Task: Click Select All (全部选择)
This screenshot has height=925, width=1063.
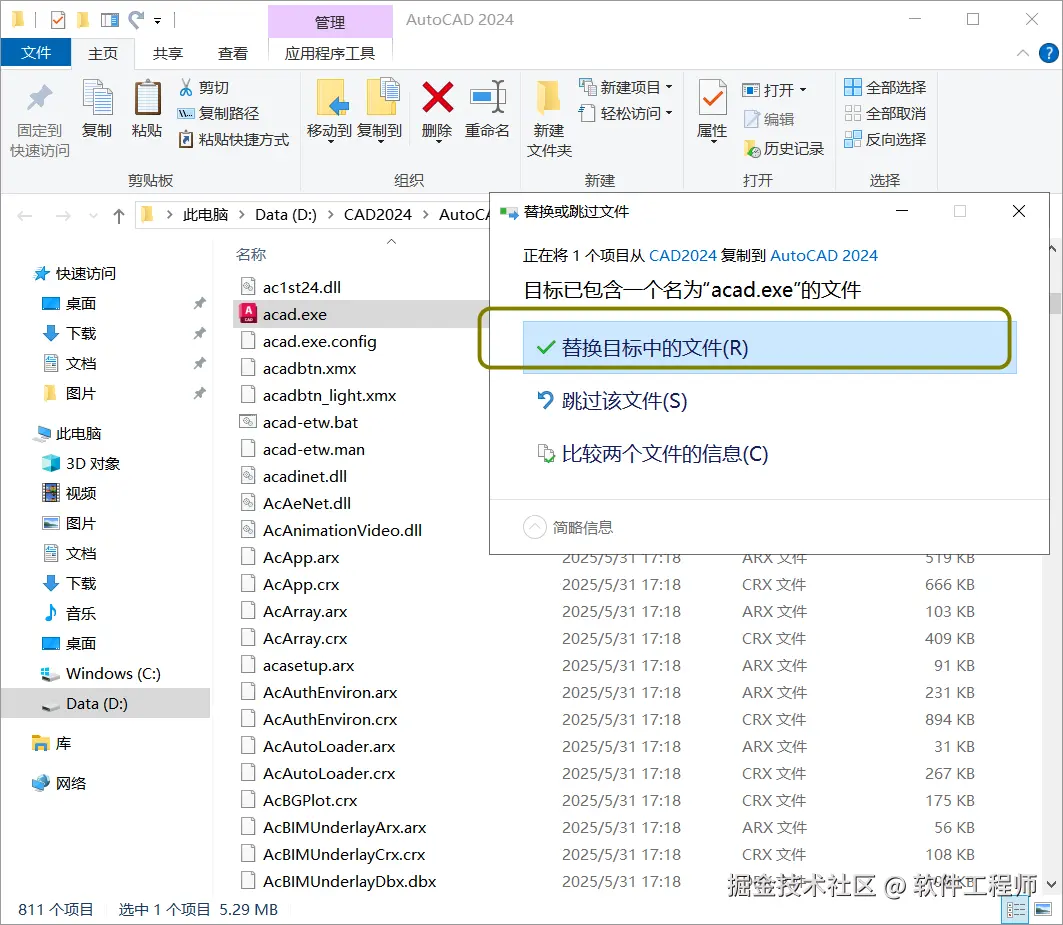Action: coord(885,87)
